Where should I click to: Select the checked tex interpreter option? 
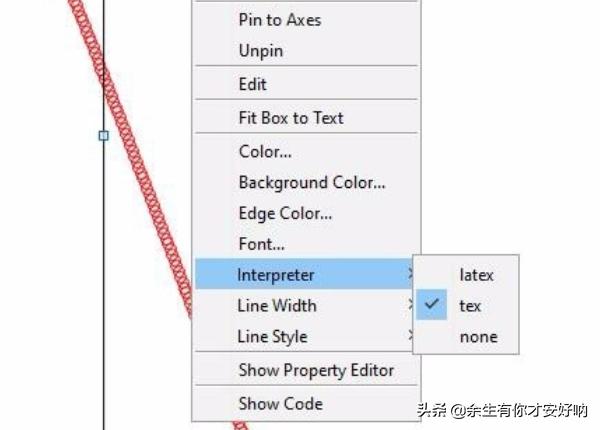(470, 306)
